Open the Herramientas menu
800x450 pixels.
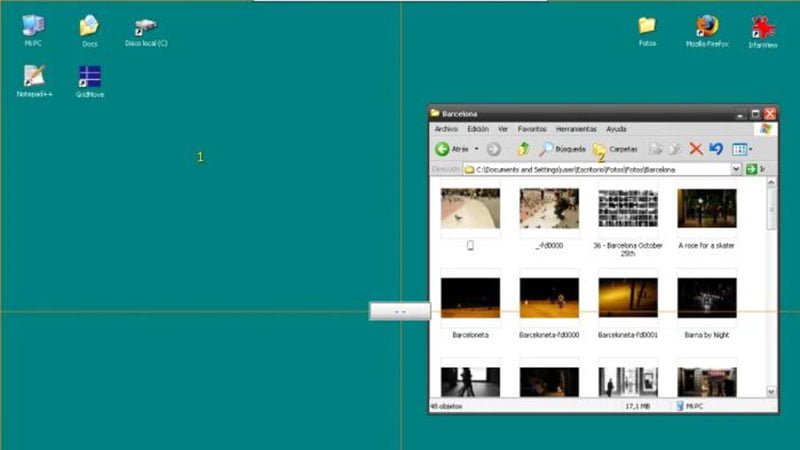click(576, 129)
